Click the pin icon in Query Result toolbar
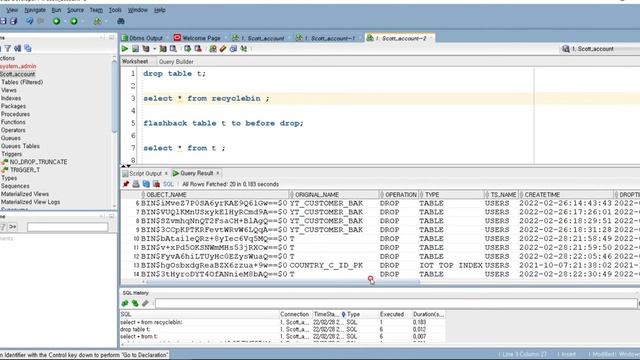640x360 pixels. (x=126, y=184)
